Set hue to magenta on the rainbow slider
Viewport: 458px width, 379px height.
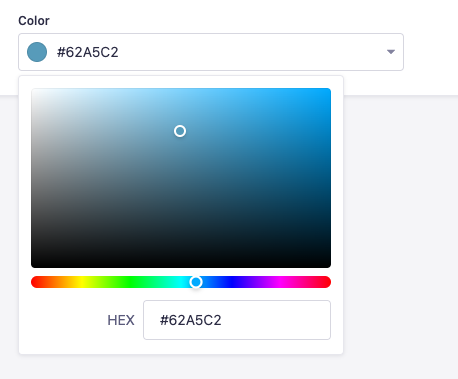pos(281,282)
